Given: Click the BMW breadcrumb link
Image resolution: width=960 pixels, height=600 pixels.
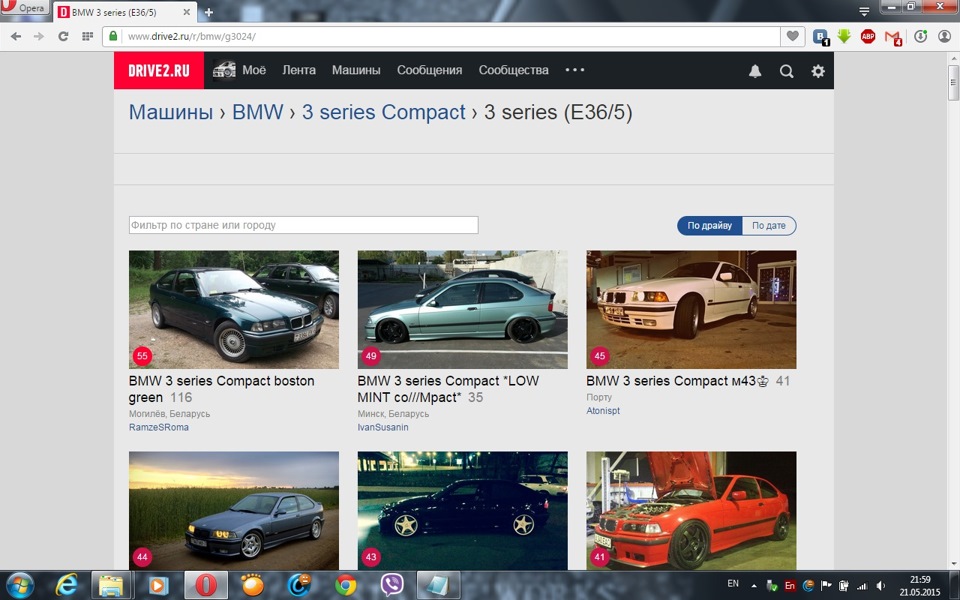Looking at the screenshot, I should 258,112.
